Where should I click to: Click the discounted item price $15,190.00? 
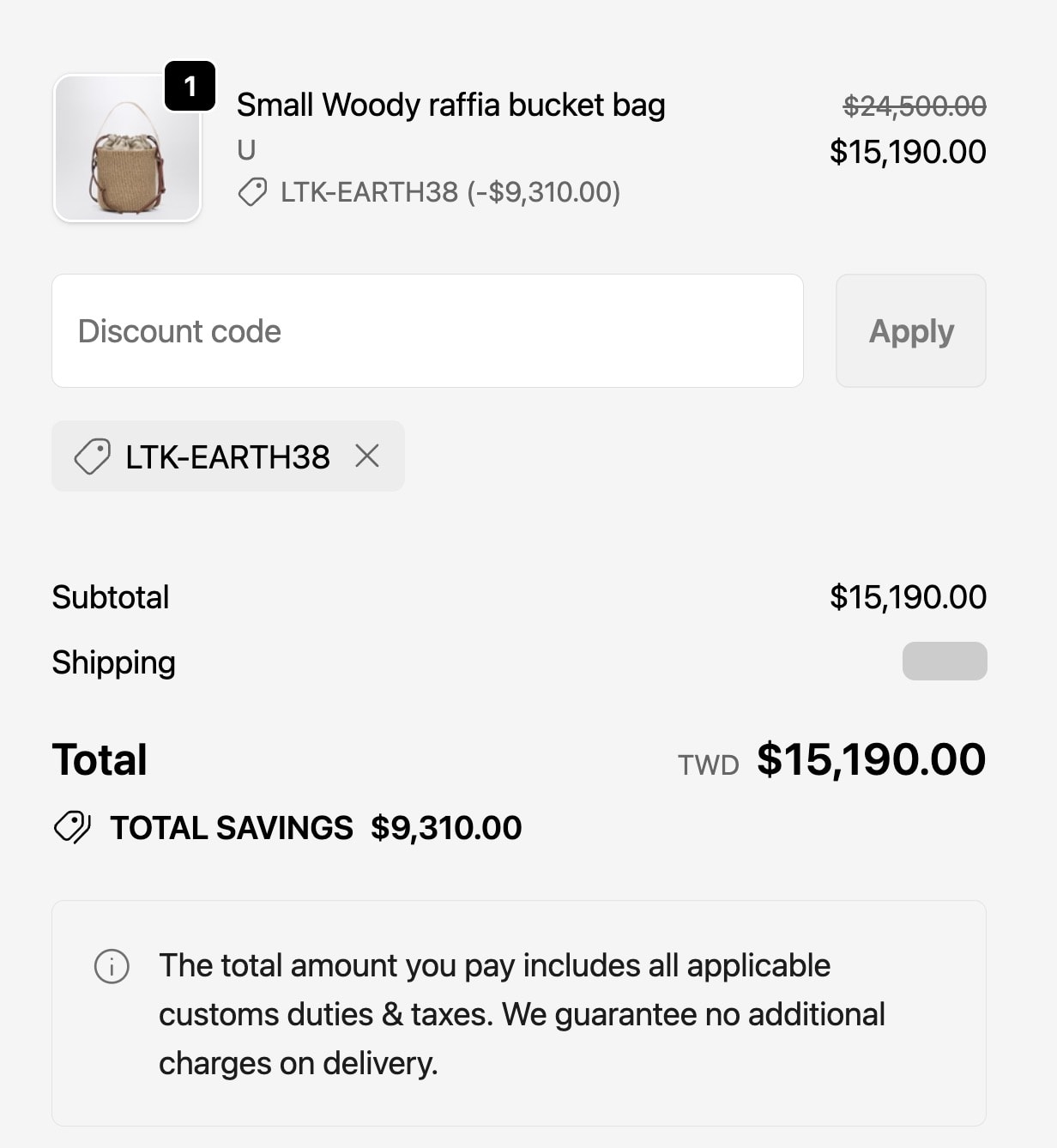pos(908,152)
